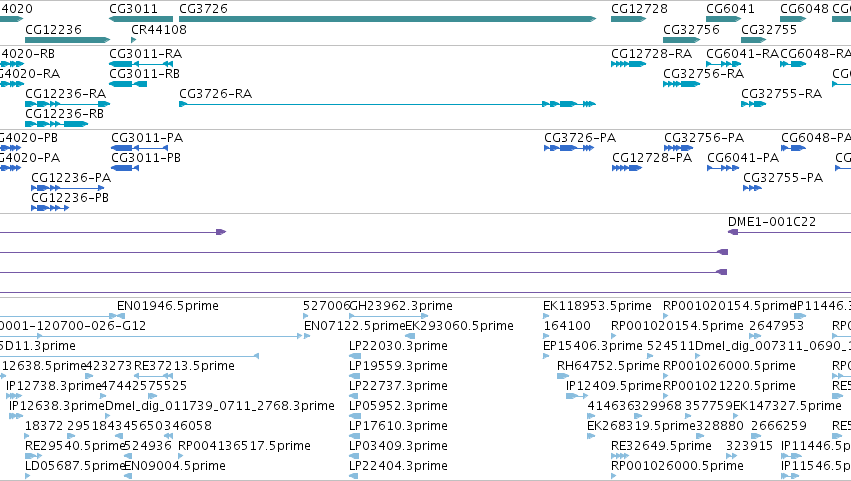The width and height of the screenshot is (851, 481).
Task: Select the RP004136517.5prime label
Action: click(244, 447)
